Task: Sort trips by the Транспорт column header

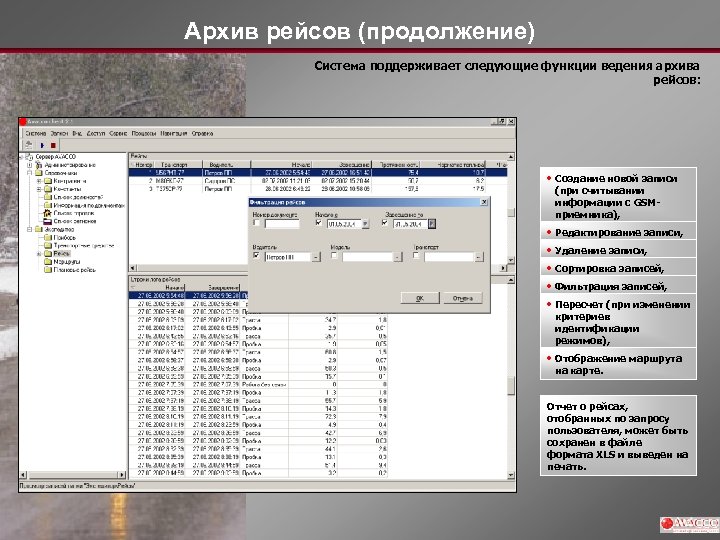Action: (x=178, y=164)
